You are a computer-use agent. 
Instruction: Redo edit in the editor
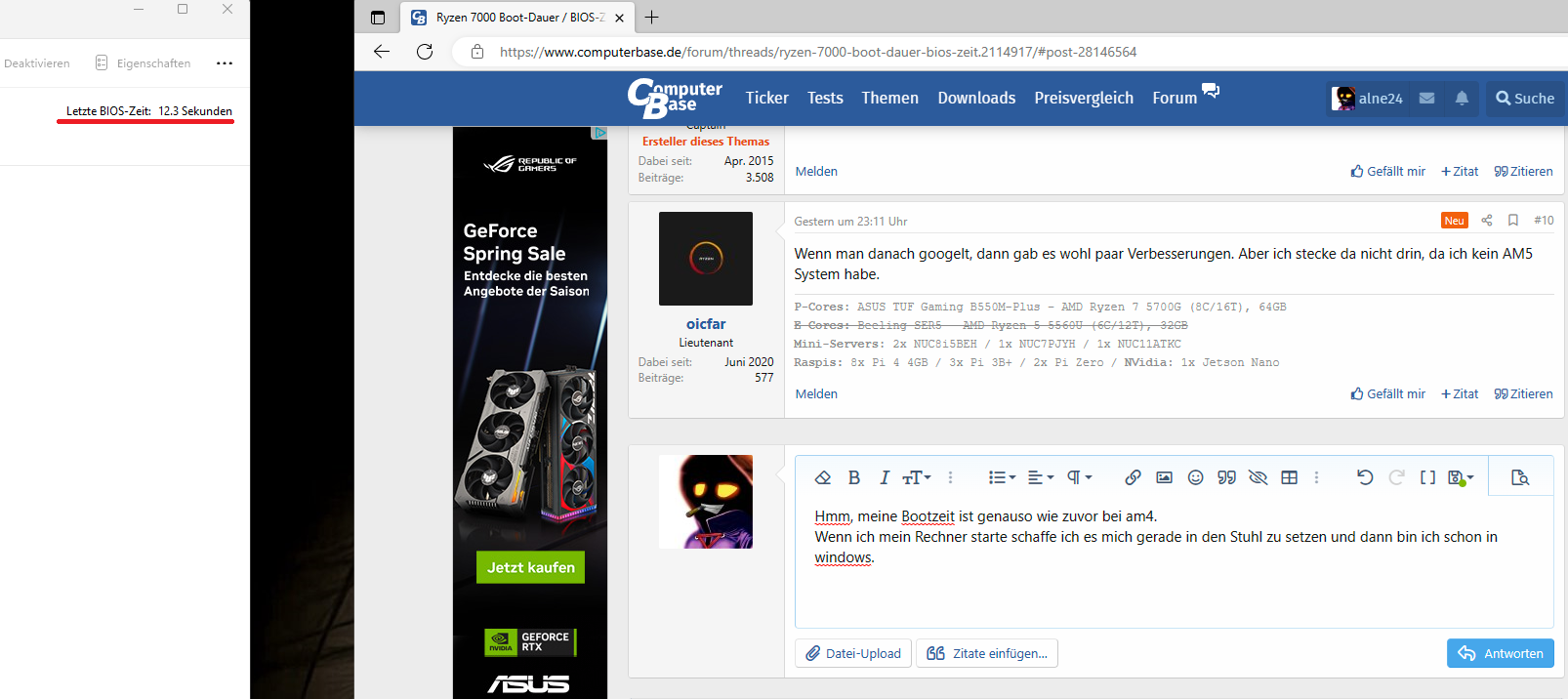1396,477
